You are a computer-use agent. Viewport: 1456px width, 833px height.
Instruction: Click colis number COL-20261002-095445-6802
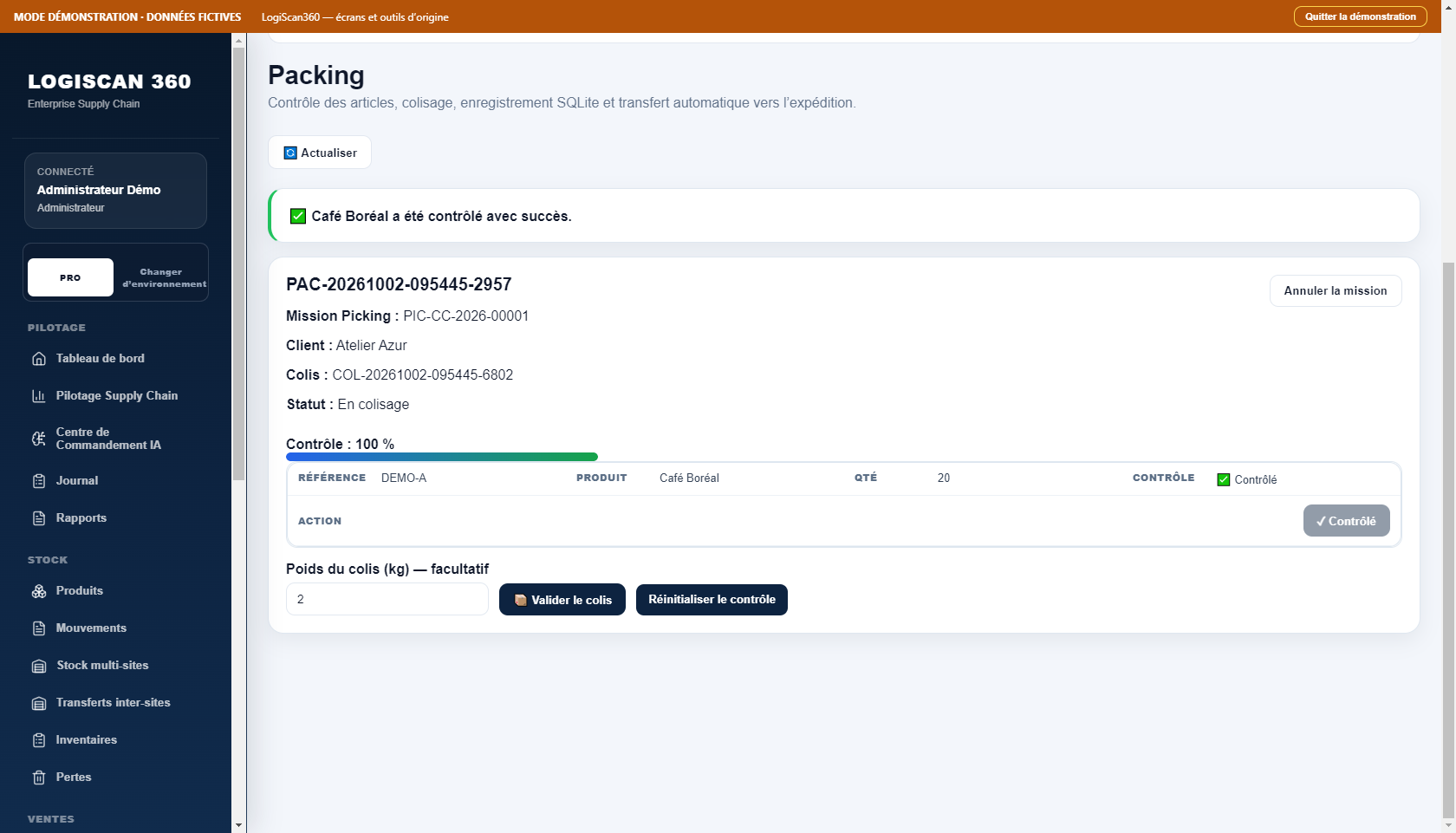423,374
